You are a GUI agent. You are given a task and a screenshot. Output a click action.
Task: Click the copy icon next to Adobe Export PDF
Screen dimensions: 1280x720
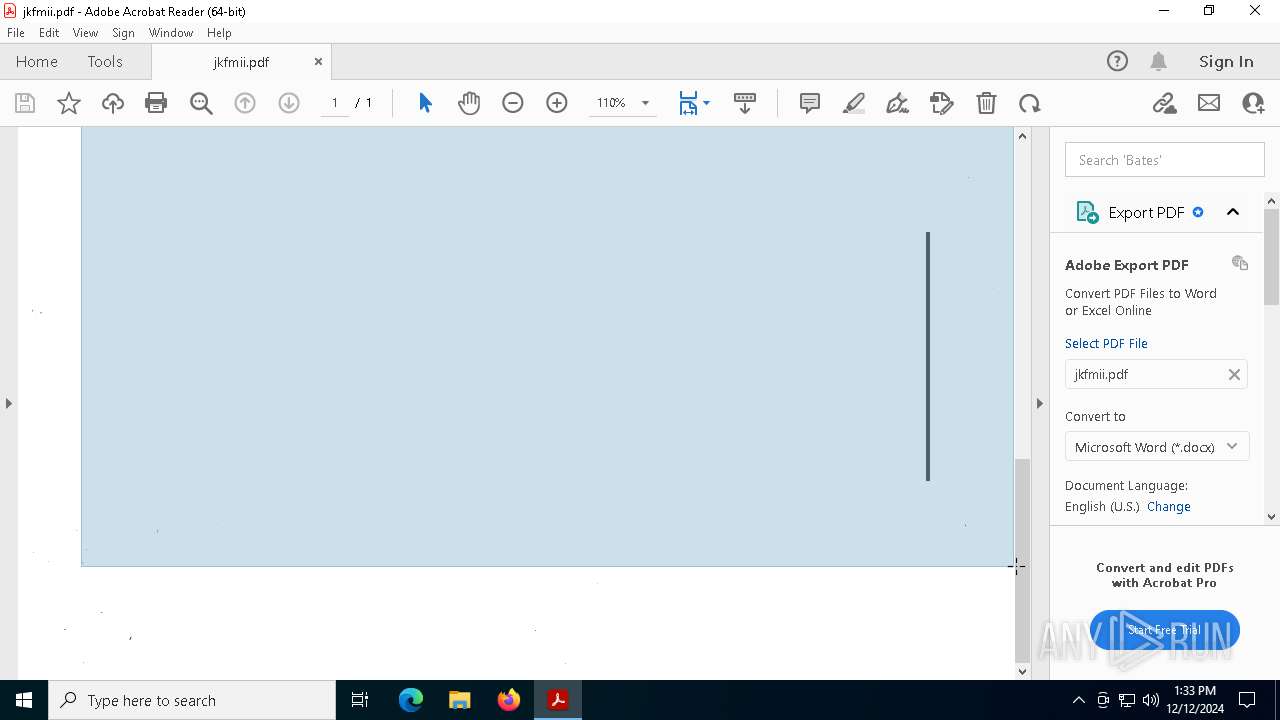click(x=1240, y=263)
